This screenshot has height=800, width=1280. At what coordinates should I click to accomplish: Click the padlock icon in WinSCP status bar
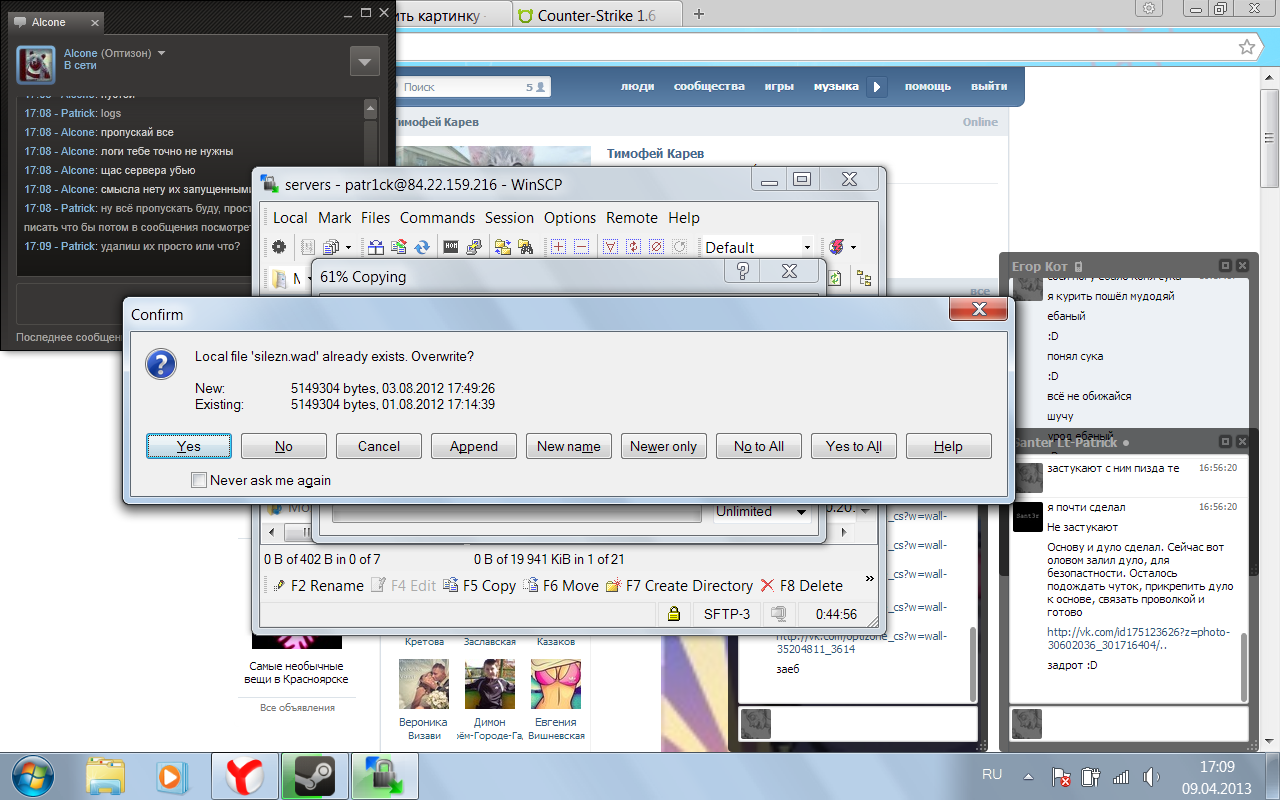[x=674, y=614]
